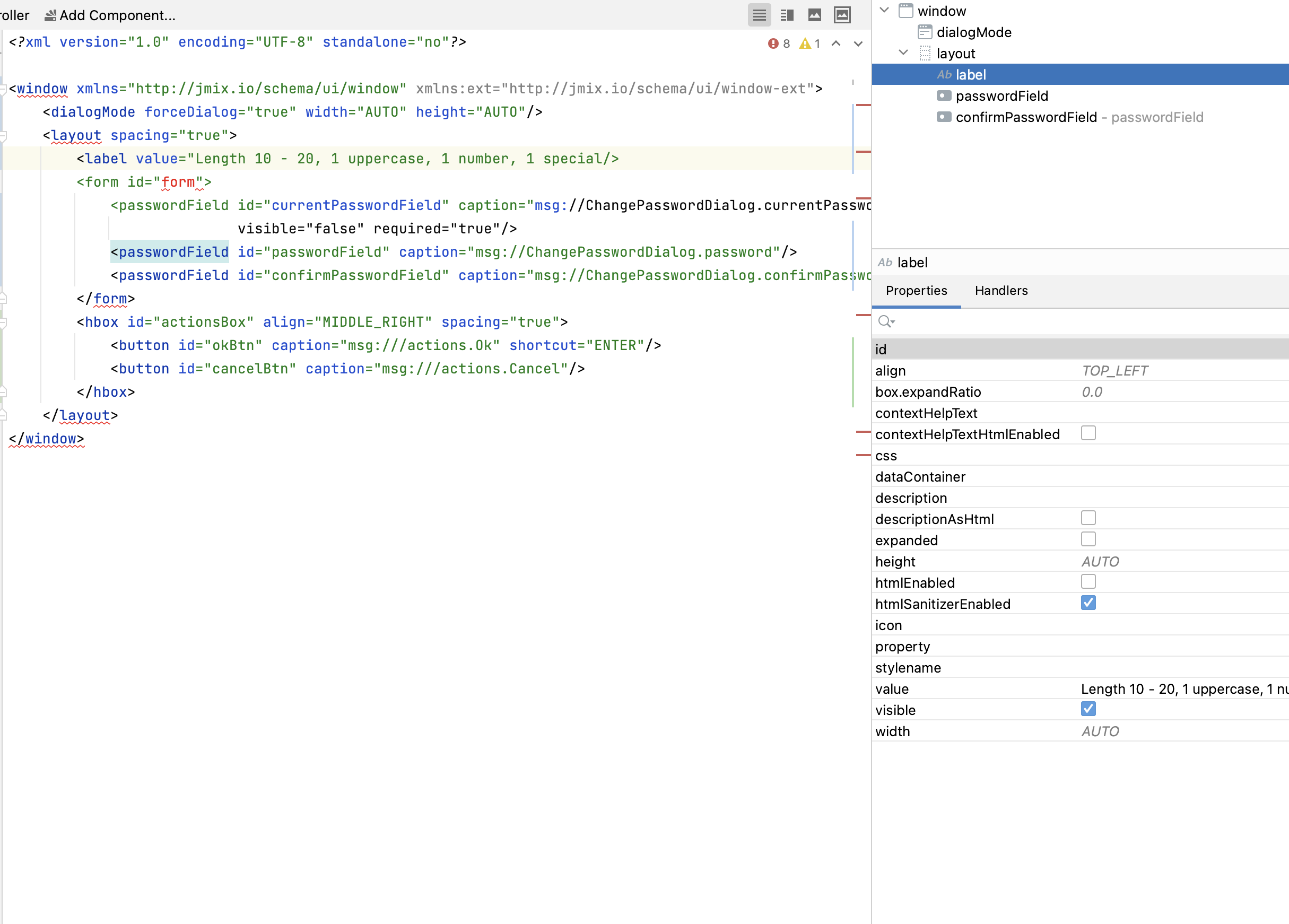Viewport: 1289px width, 924px height.
Task: Select the id property row
Action: (x=1080, y=350)
